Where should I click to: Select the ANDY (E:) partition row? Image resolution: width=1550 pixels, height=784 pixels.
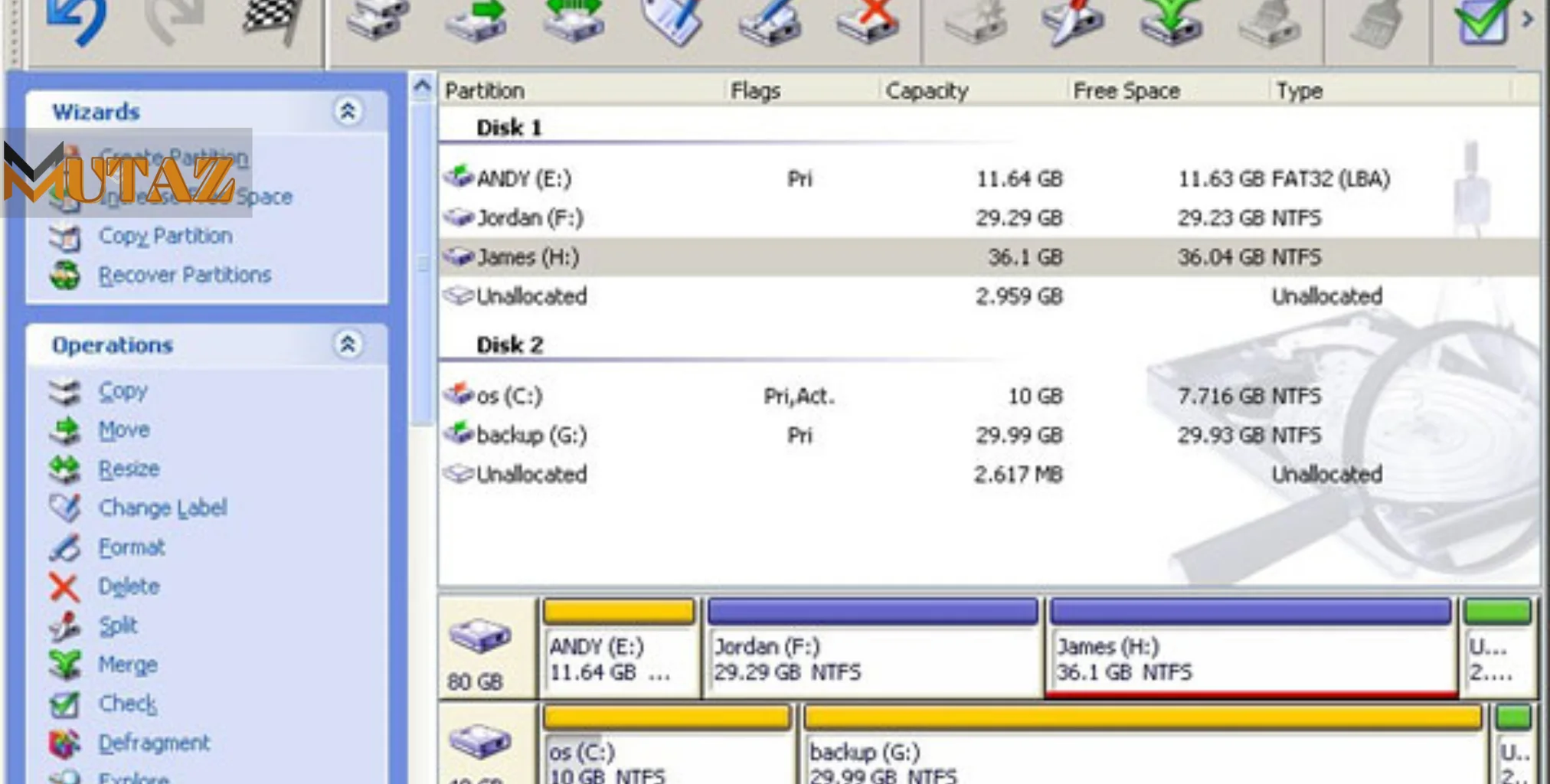pyautogui.click(x=989, y=178)
